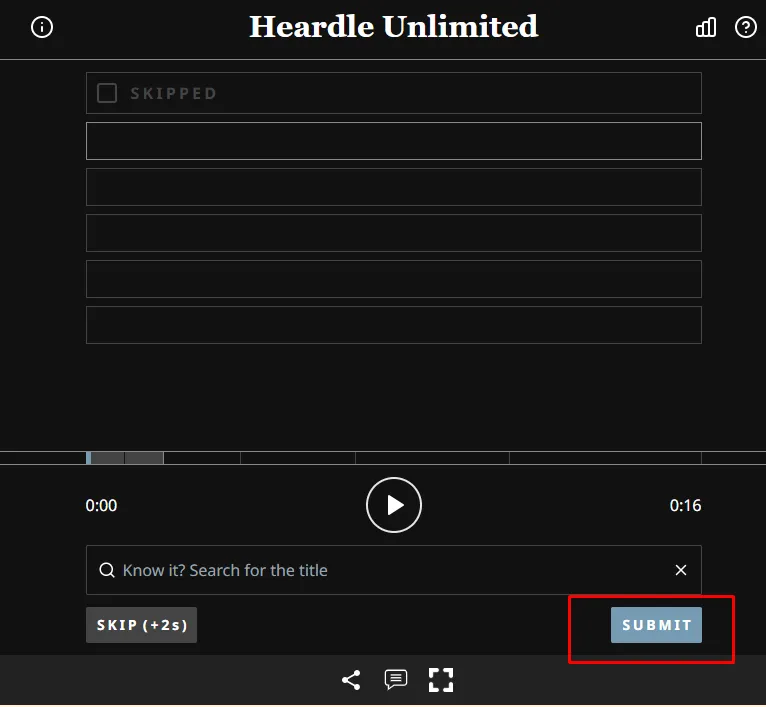This screenshot has width=766, height=707.
Task: Click the SKIPPED guess row checkbox
Action: tap(107, 93)
